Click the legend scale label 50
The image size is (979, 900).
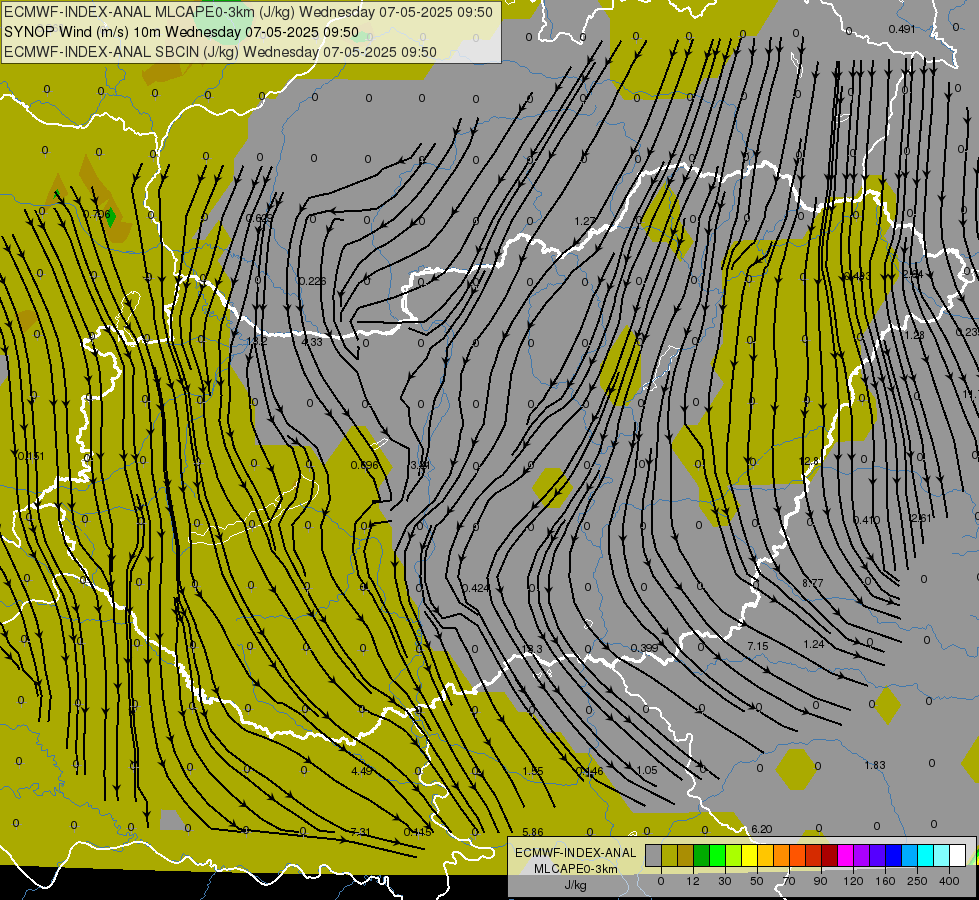pos(757,881)
